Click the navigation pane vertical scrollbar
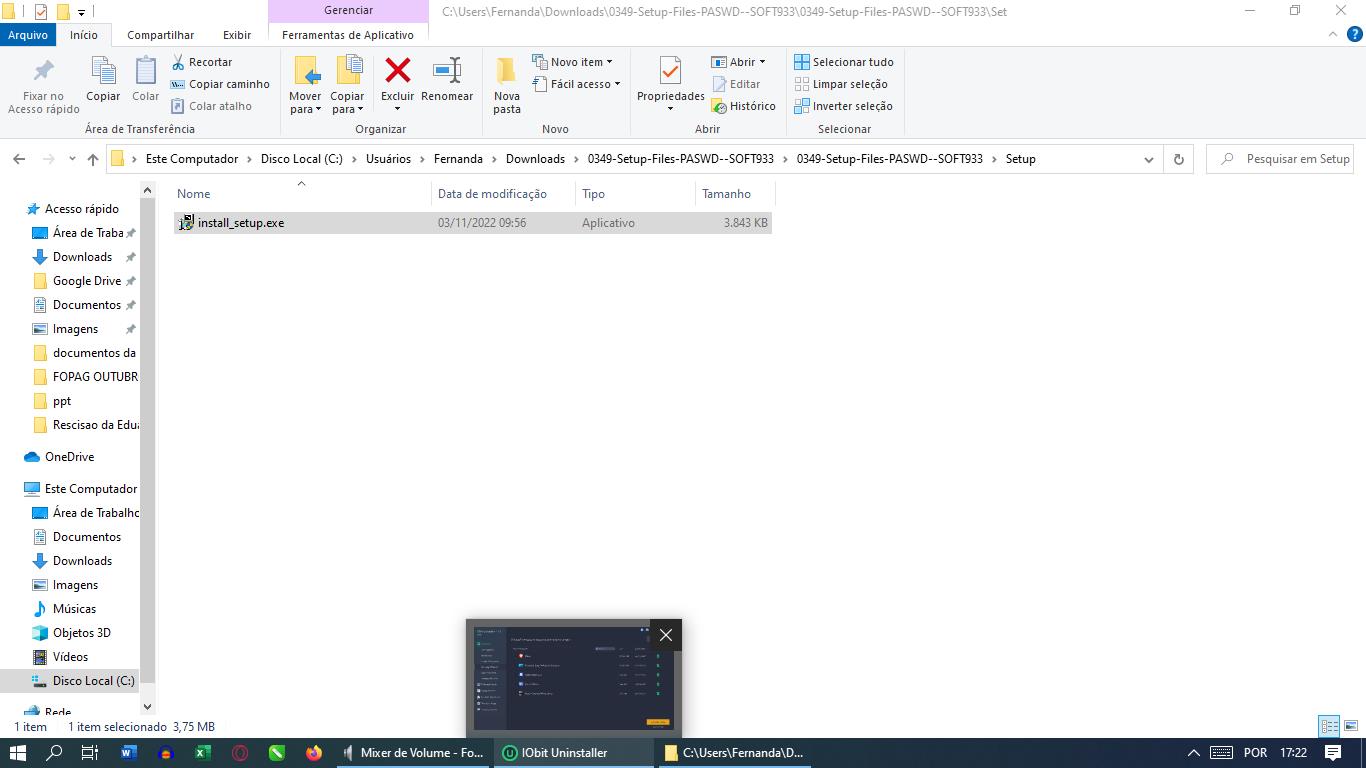 tap(147, 430)
